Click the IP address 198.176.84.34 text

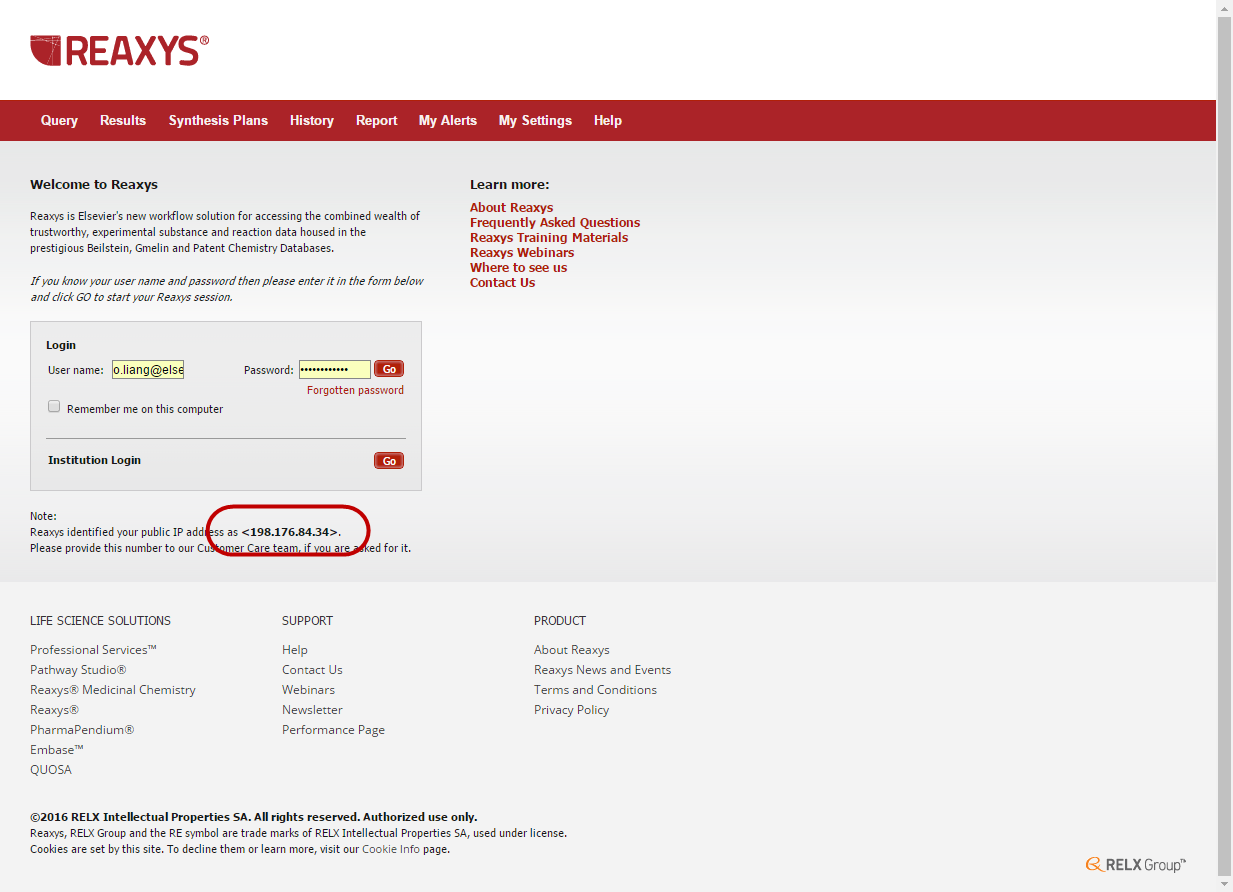point(290,532)
